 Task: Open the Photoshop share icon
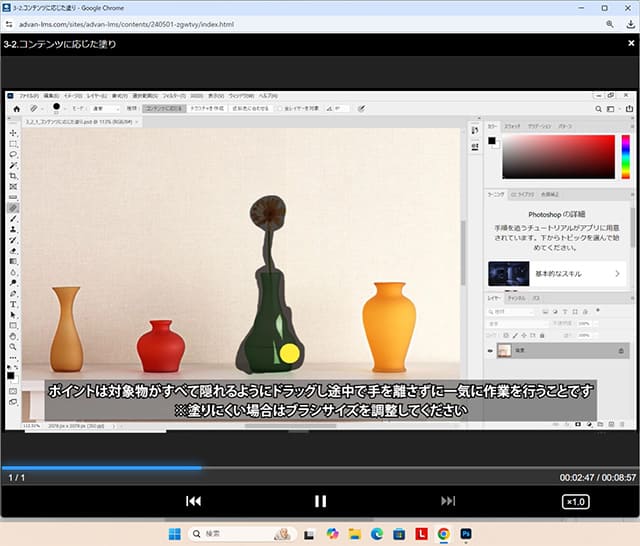629,109
